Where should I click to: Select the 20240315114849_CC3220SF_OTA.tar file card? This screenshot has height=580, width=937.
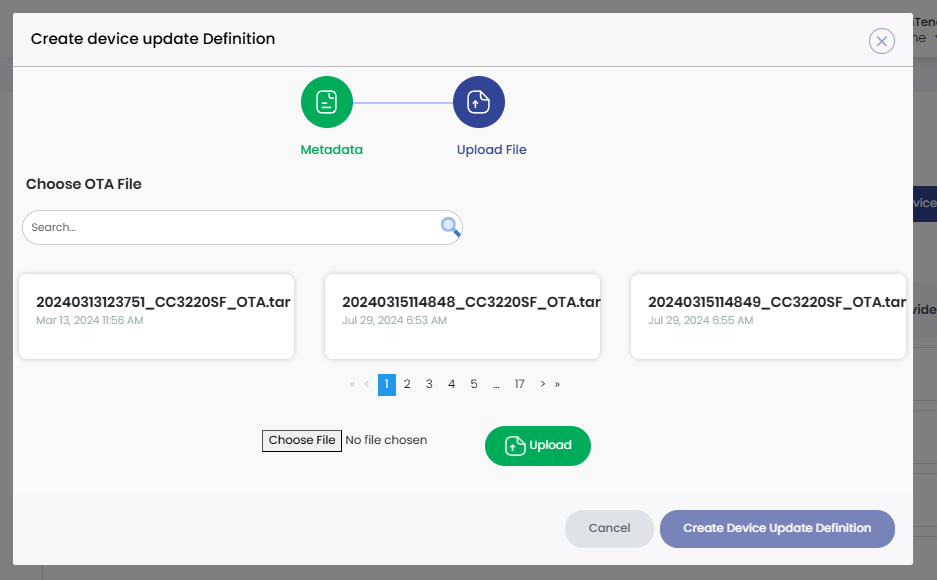click(768, 317)
